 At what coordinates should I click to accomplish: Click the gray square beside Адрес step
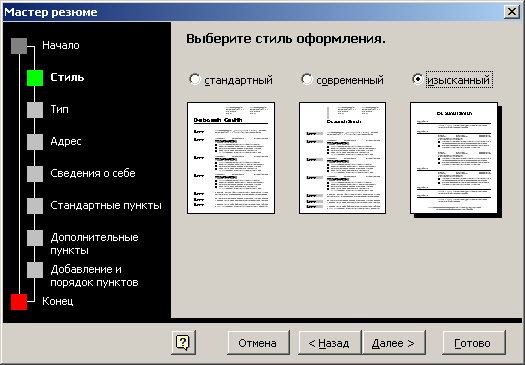pyautogui.click(x=35, y=142)
